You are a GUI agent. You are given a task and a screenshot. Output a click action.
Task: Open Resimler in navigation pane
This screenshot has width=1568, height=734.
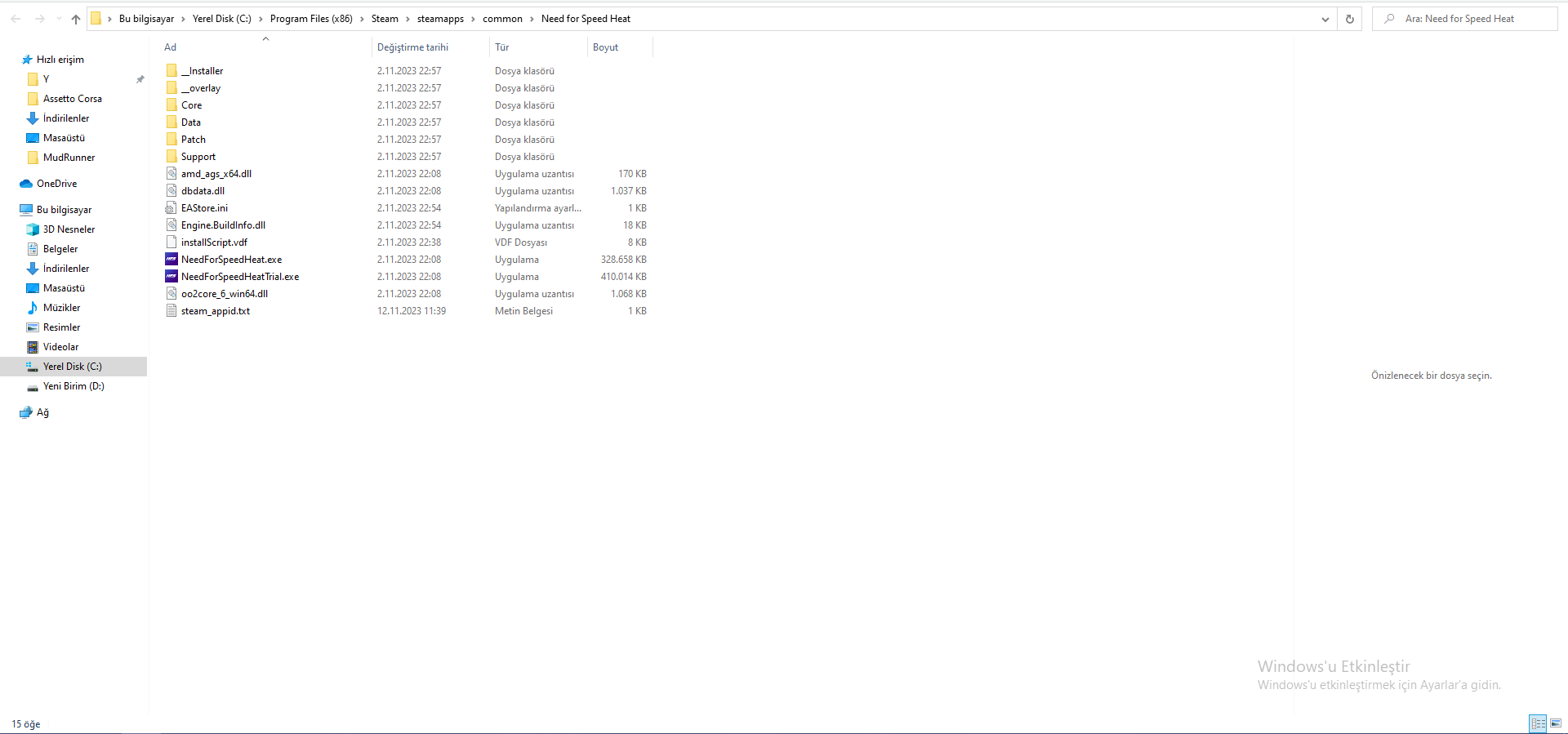62,327
